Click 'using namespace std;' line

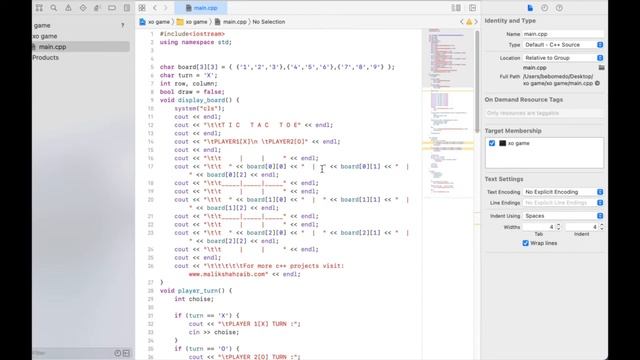point(196,42)
